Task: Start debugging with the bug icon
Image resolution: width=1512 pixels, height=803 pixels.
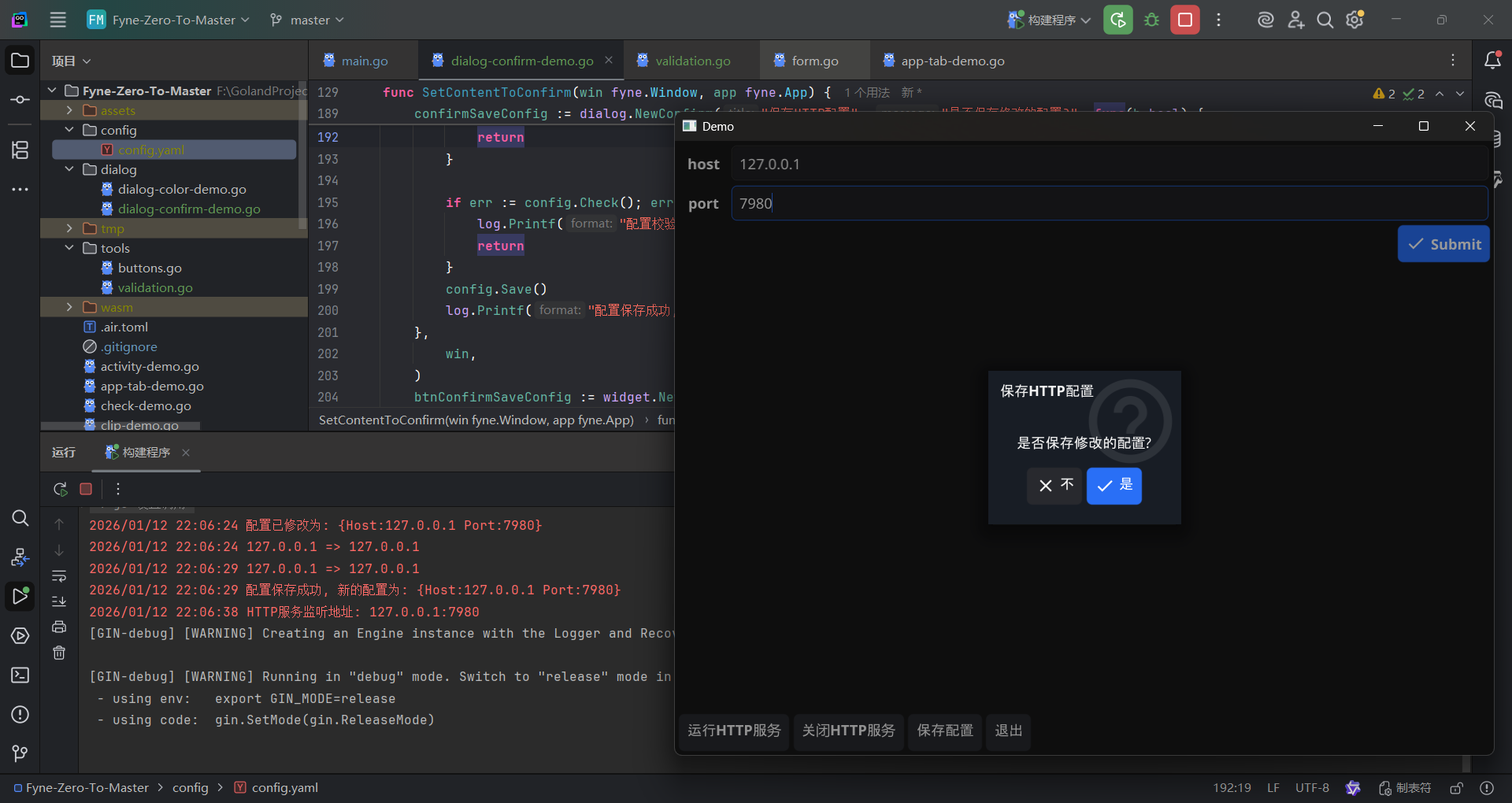Action: pyautogui.click(x=1151, y=20)
